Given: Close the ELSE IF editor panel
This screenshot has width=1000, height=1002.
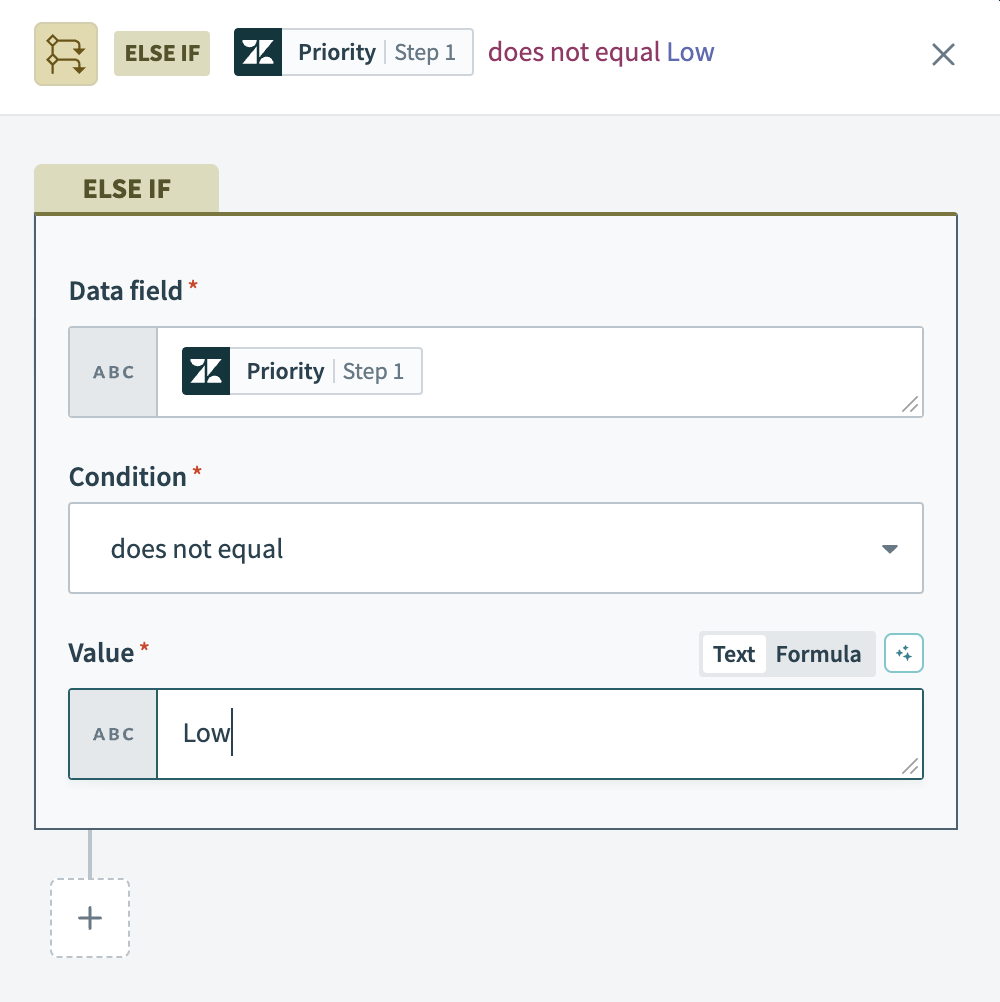Looking at the screenshot, I should click(x=943, y=54).
